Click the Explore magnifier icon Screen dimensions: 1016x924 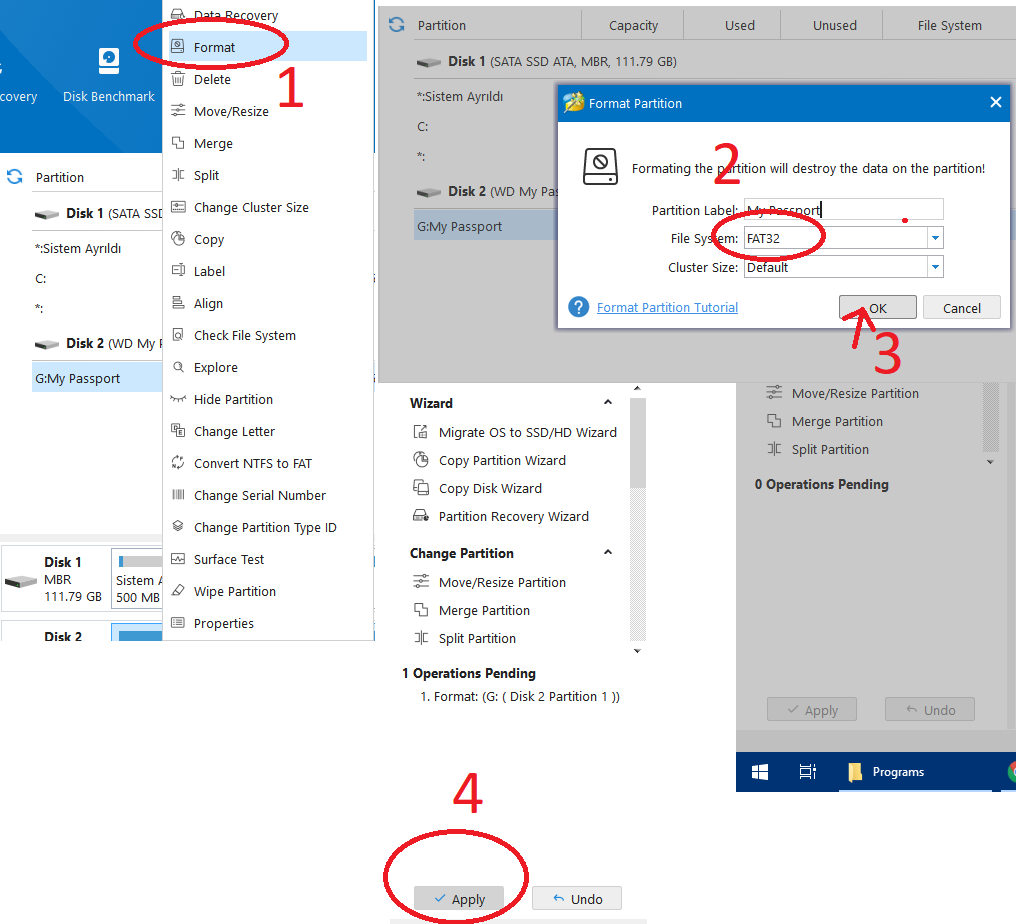(178, 367)
